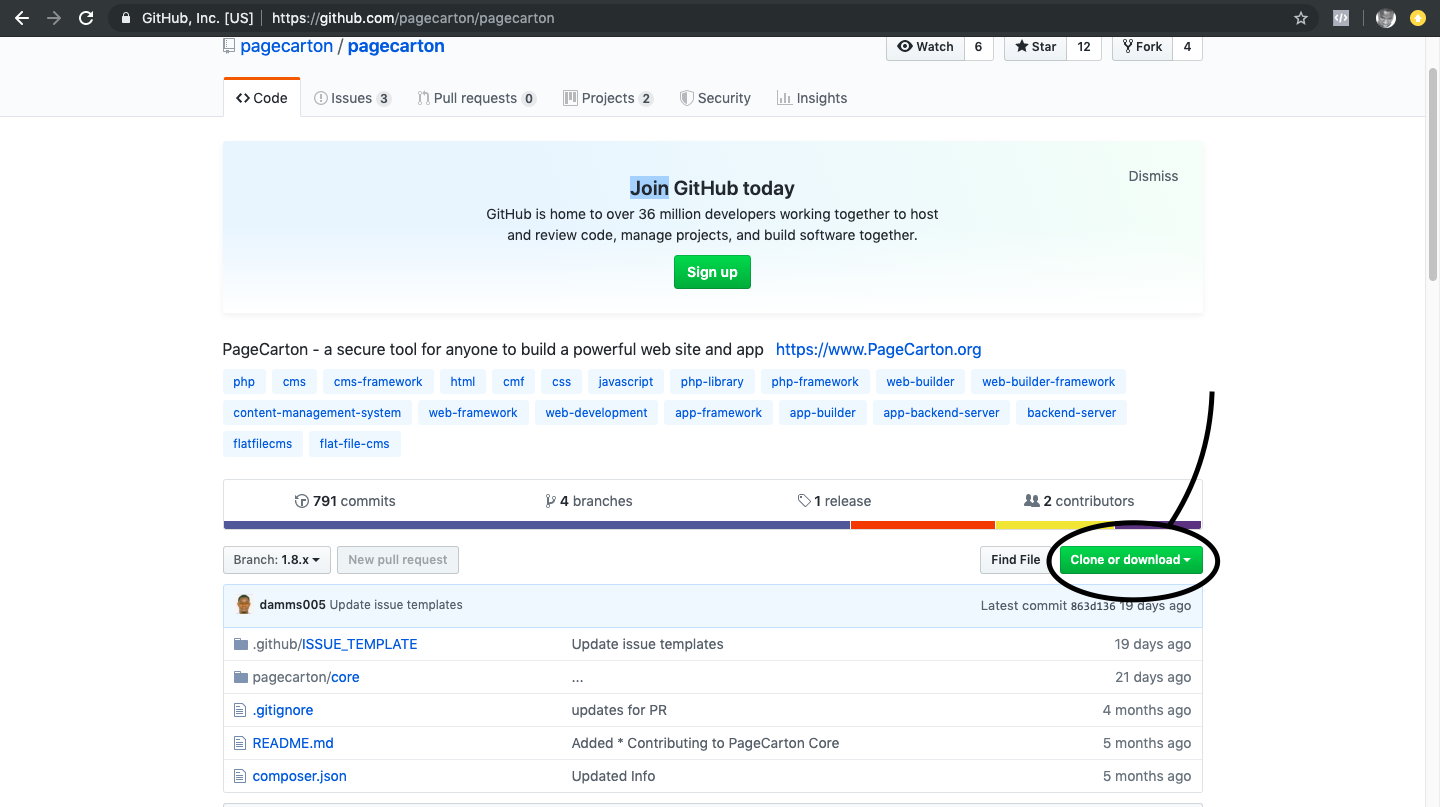View the 791 commits history
Viewport: 1440px width, 807px height.
tap(345, 501)
